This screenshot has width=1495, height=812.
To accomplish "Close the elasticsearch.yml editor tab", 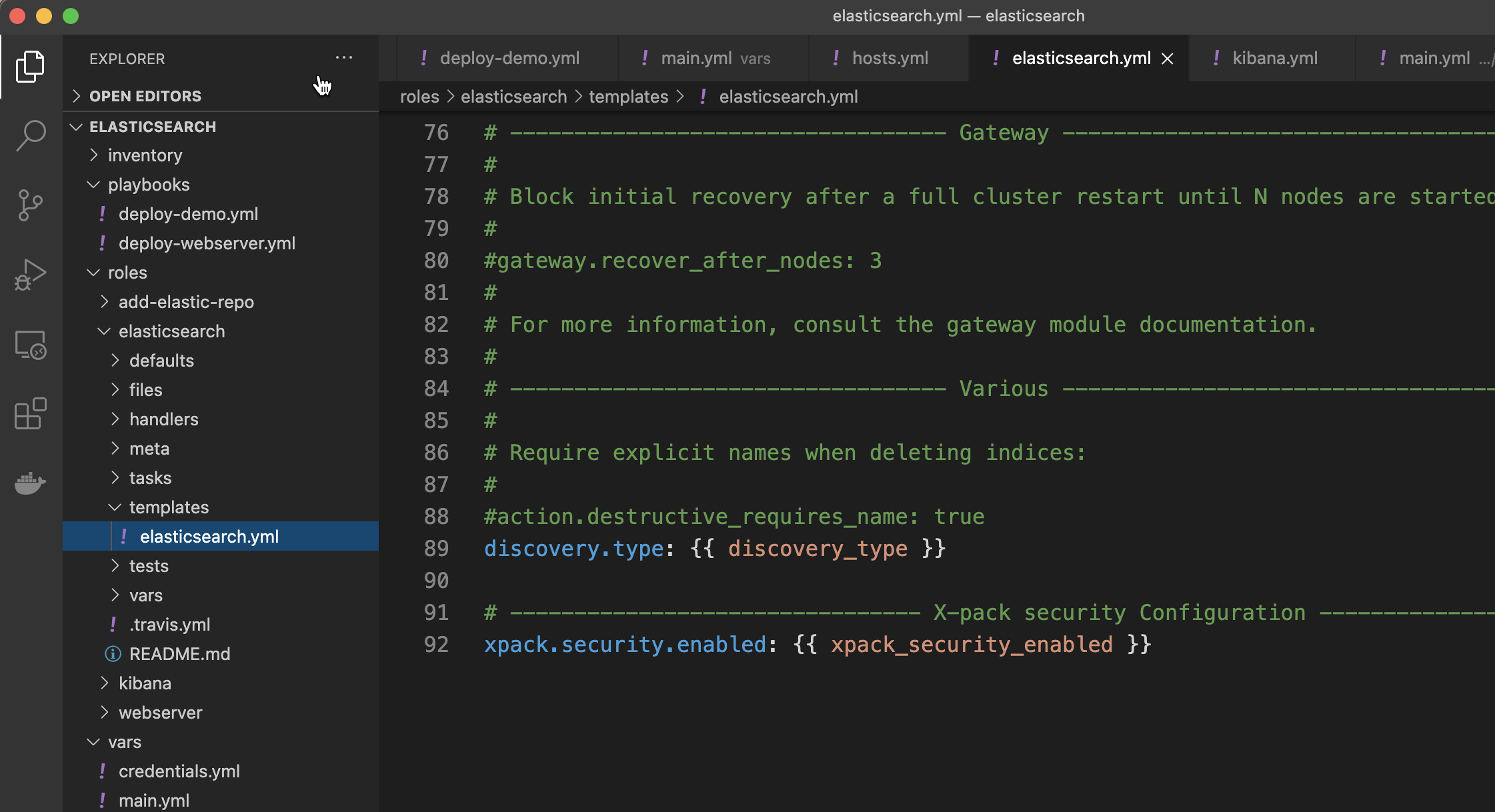I will 1168,59.
